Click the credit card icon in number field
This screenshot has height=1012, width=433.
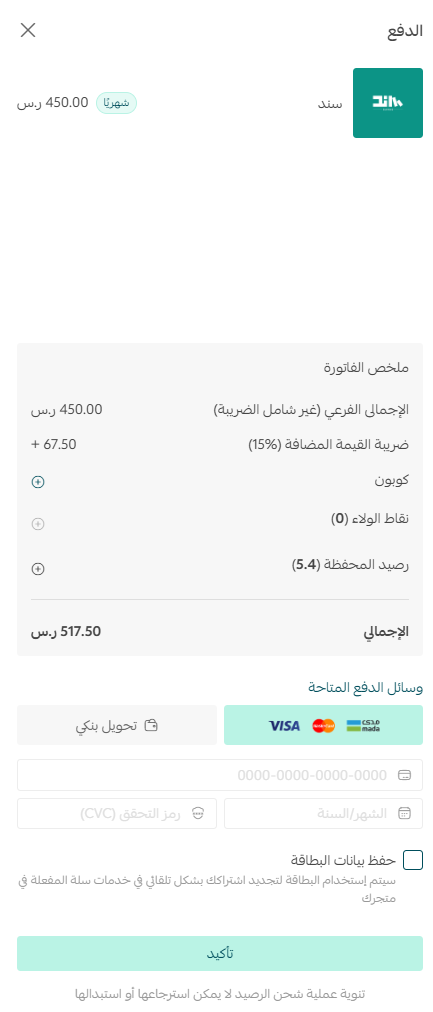(x=405, y=775)
